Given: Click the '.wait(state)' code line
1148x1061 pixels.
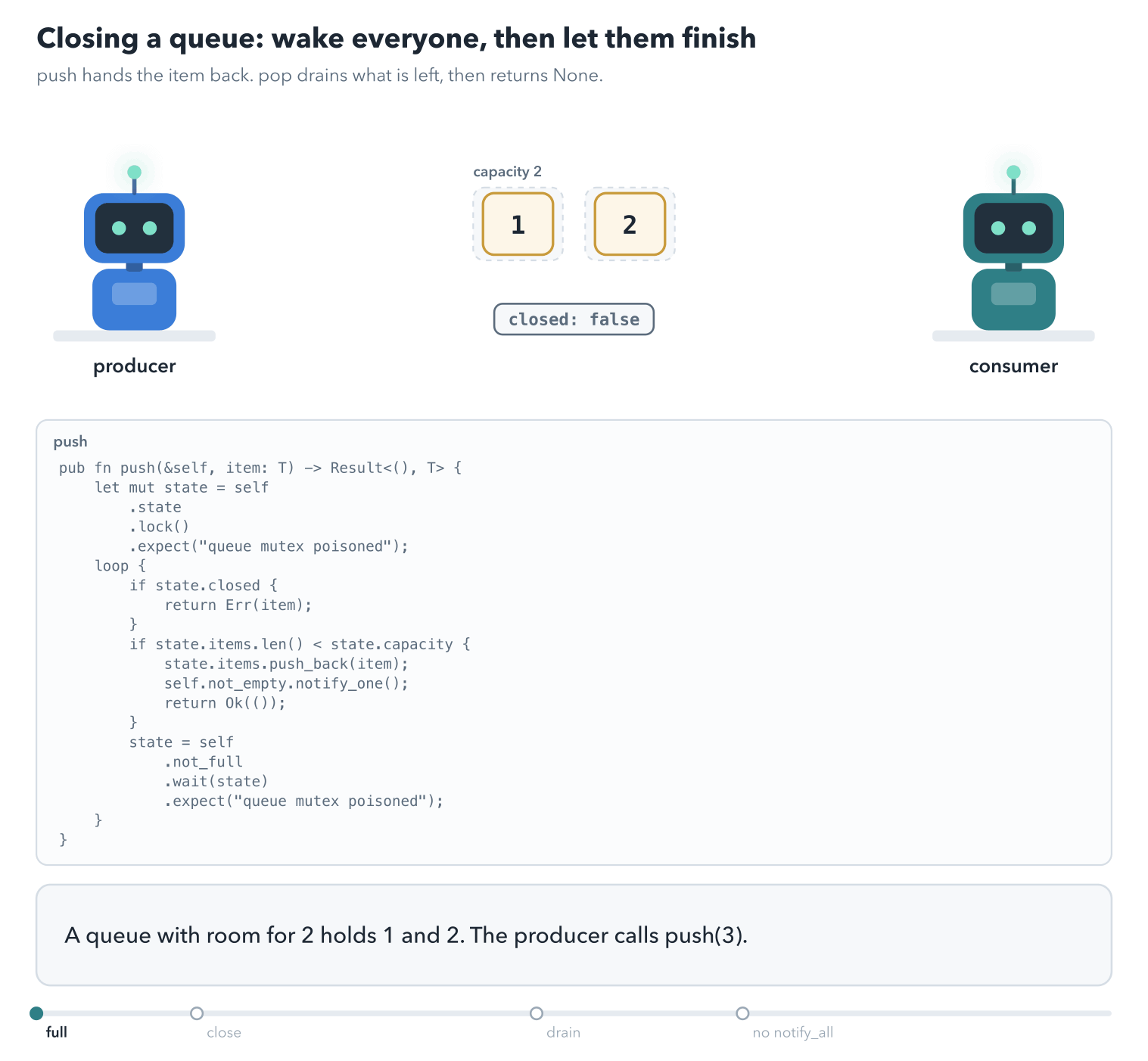Looking at the screenshot, I should pos(216,781).
